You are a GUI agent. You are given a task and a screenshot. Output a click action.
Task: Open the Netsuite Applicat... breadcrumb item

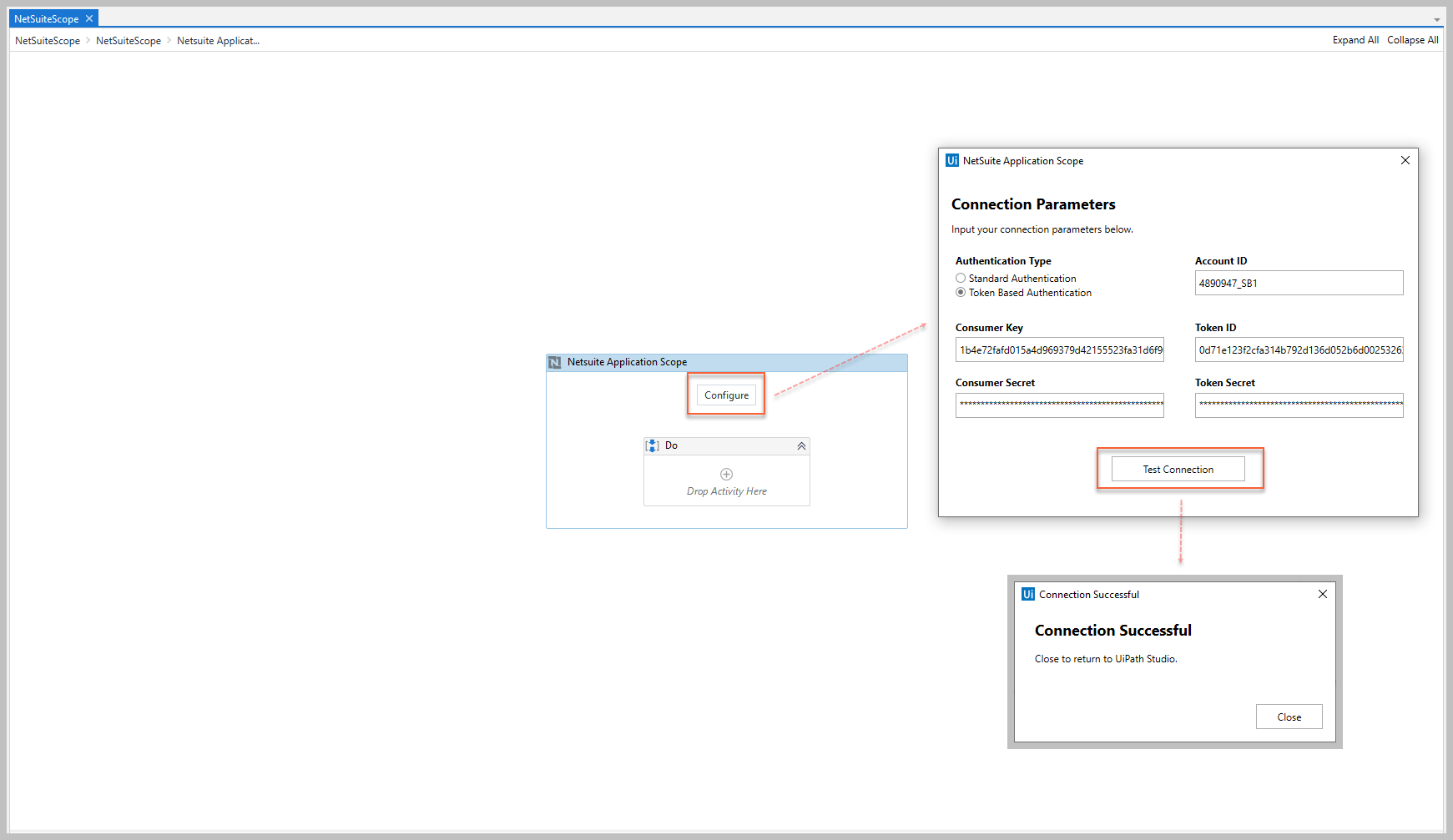pyautogui.click(x=218, y=40)
